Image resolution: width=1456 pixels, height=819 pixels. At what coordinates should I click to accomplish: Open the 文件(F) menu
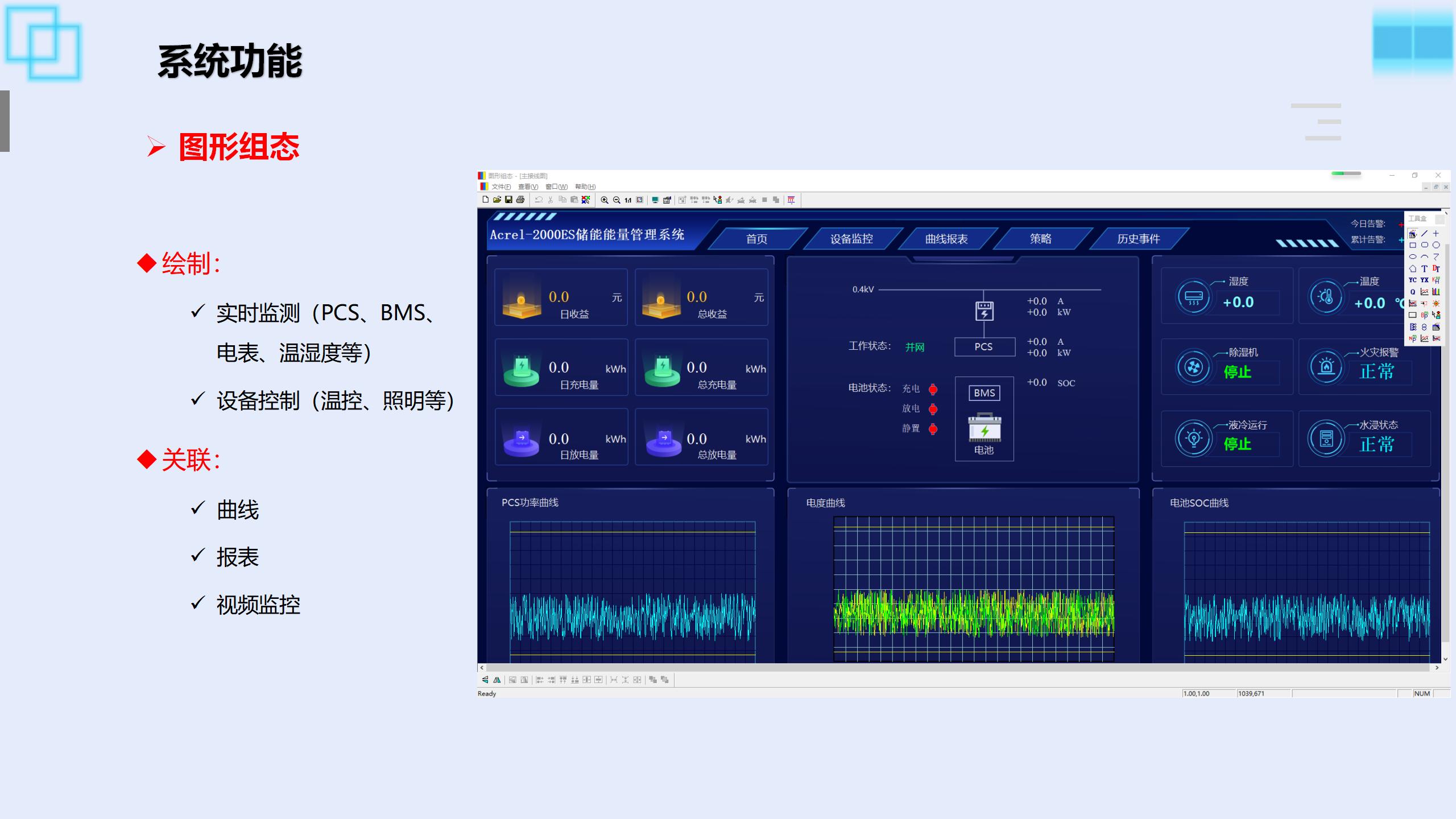pos(500,187)
